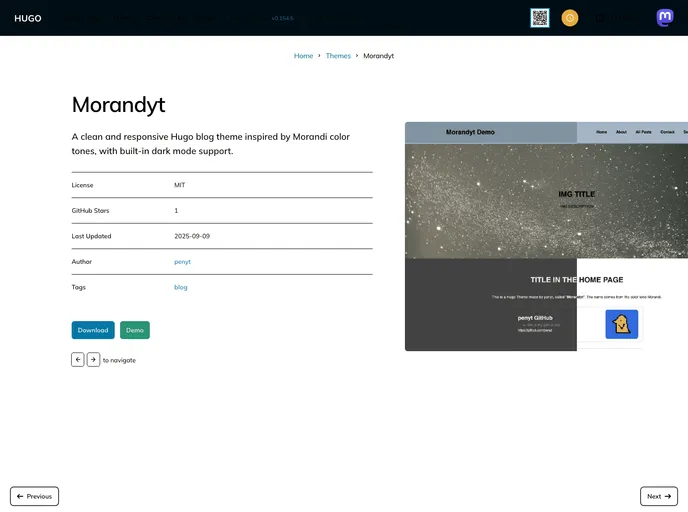Click the QR code icon in header

540,18
